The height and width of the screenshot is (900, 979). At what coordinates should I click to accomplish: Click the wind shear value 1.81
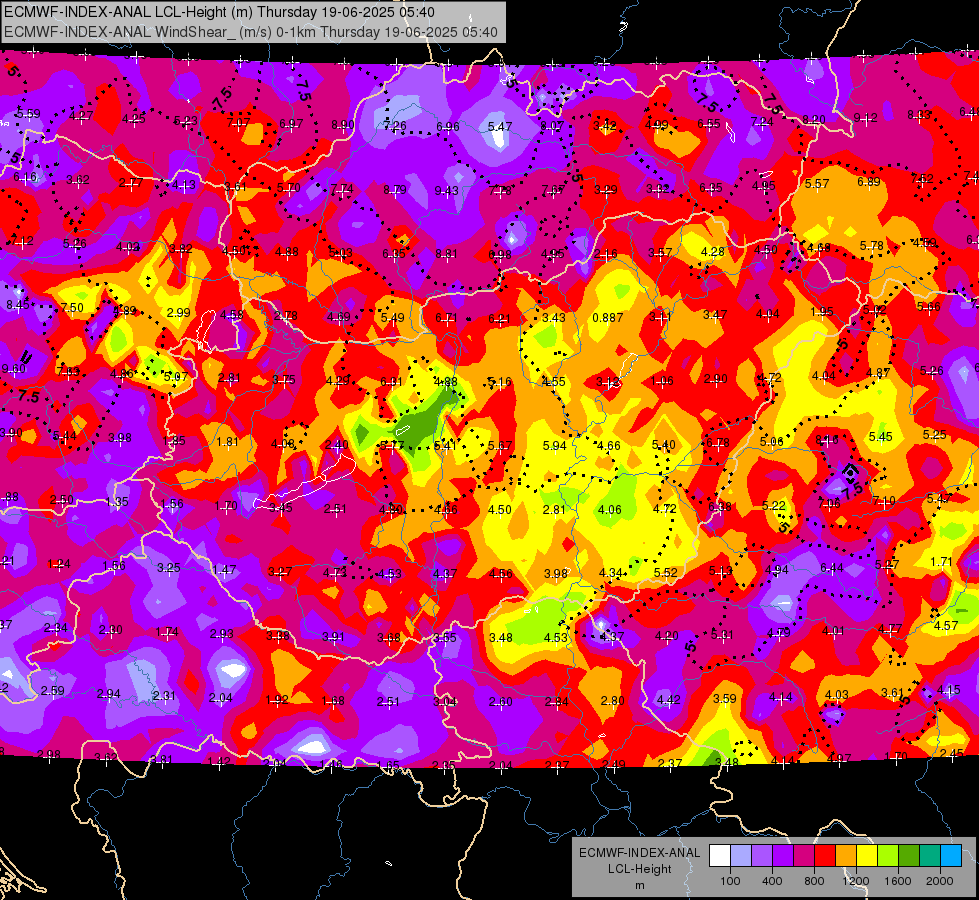click(x=227, y=442)
